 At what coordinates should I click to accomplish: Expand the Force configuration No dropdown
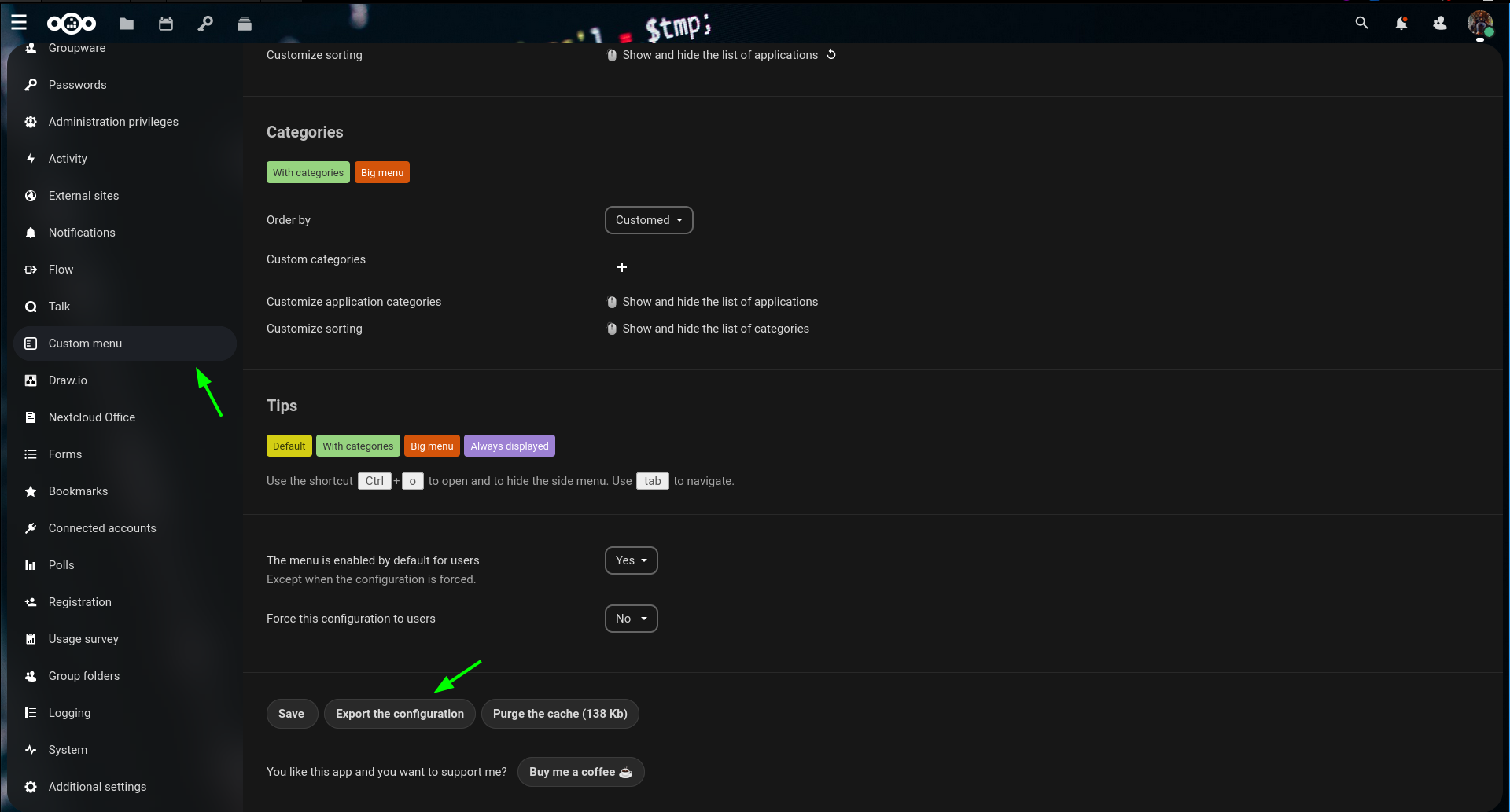click(631, 619)
